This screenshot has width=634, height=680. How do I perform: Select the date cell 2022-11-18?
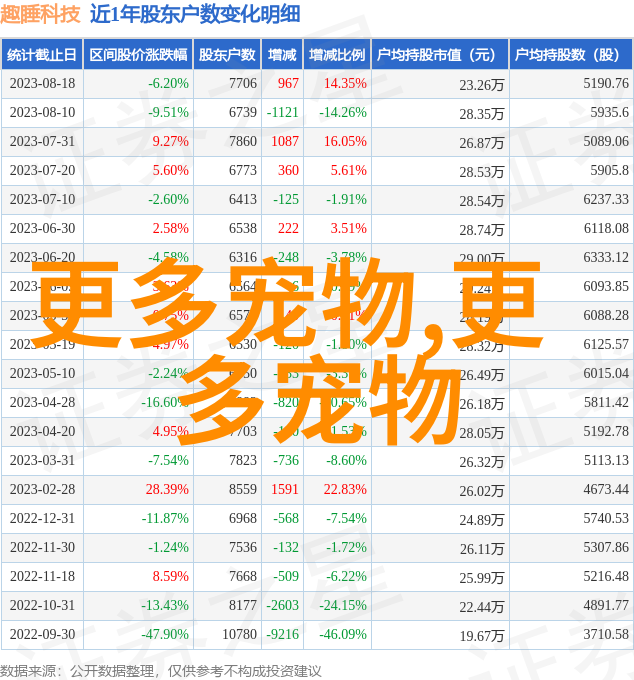tap(42, 576)
